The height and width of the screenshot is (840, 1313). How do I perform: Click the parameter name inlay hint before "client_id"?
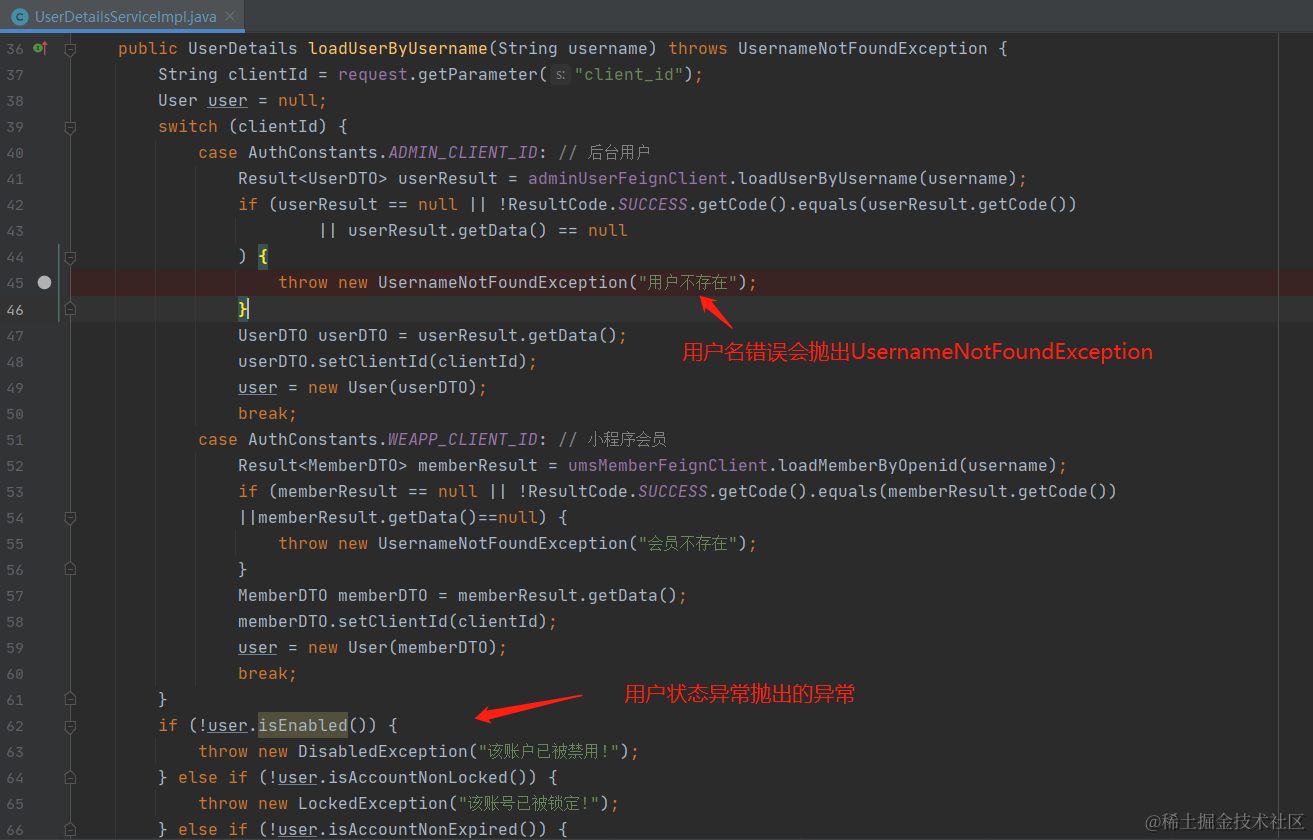pyautogui.click(x=560, y=74)
